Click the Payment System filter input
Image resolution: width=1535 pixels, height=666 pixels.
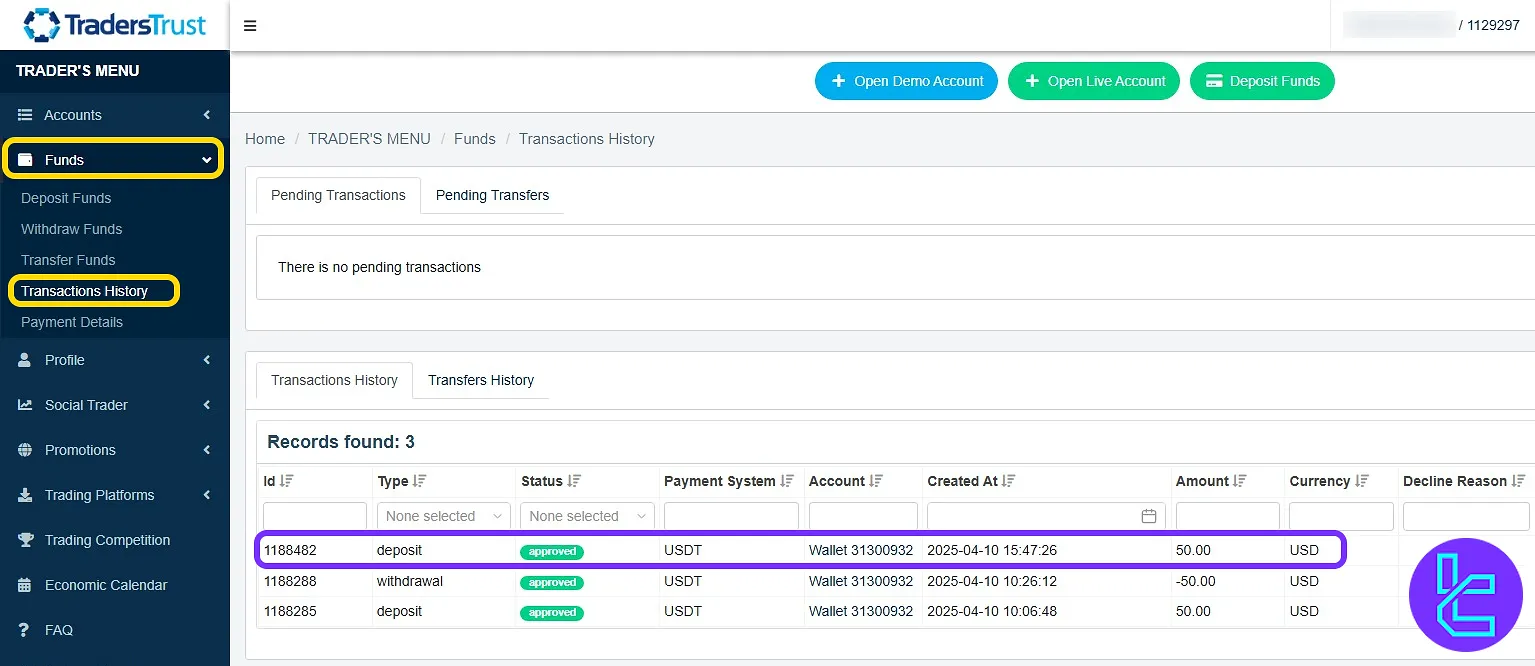731,516
